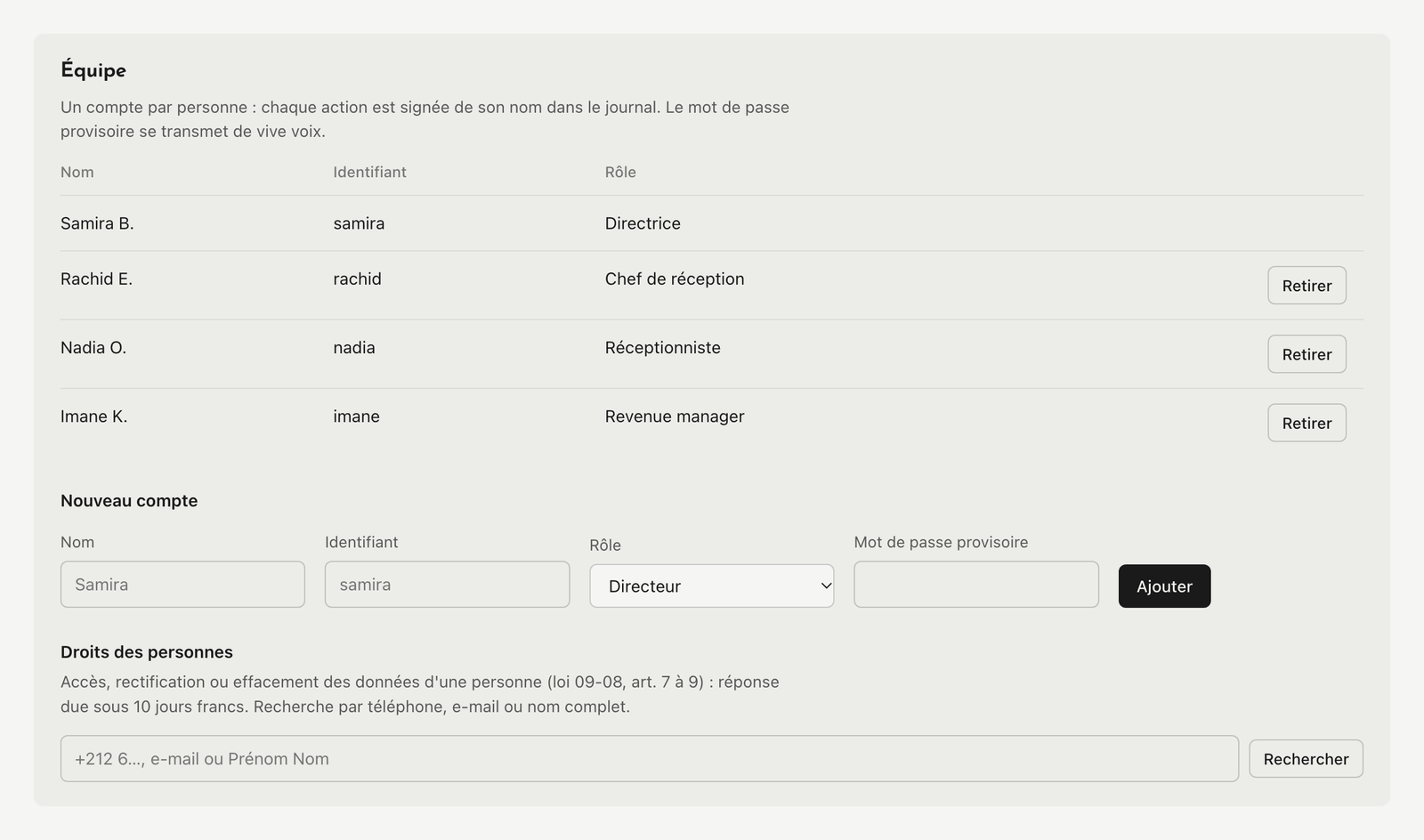Click the identifier 'rachid'
The height and width of the screenshot is (840, 1424).
(357, 279)
